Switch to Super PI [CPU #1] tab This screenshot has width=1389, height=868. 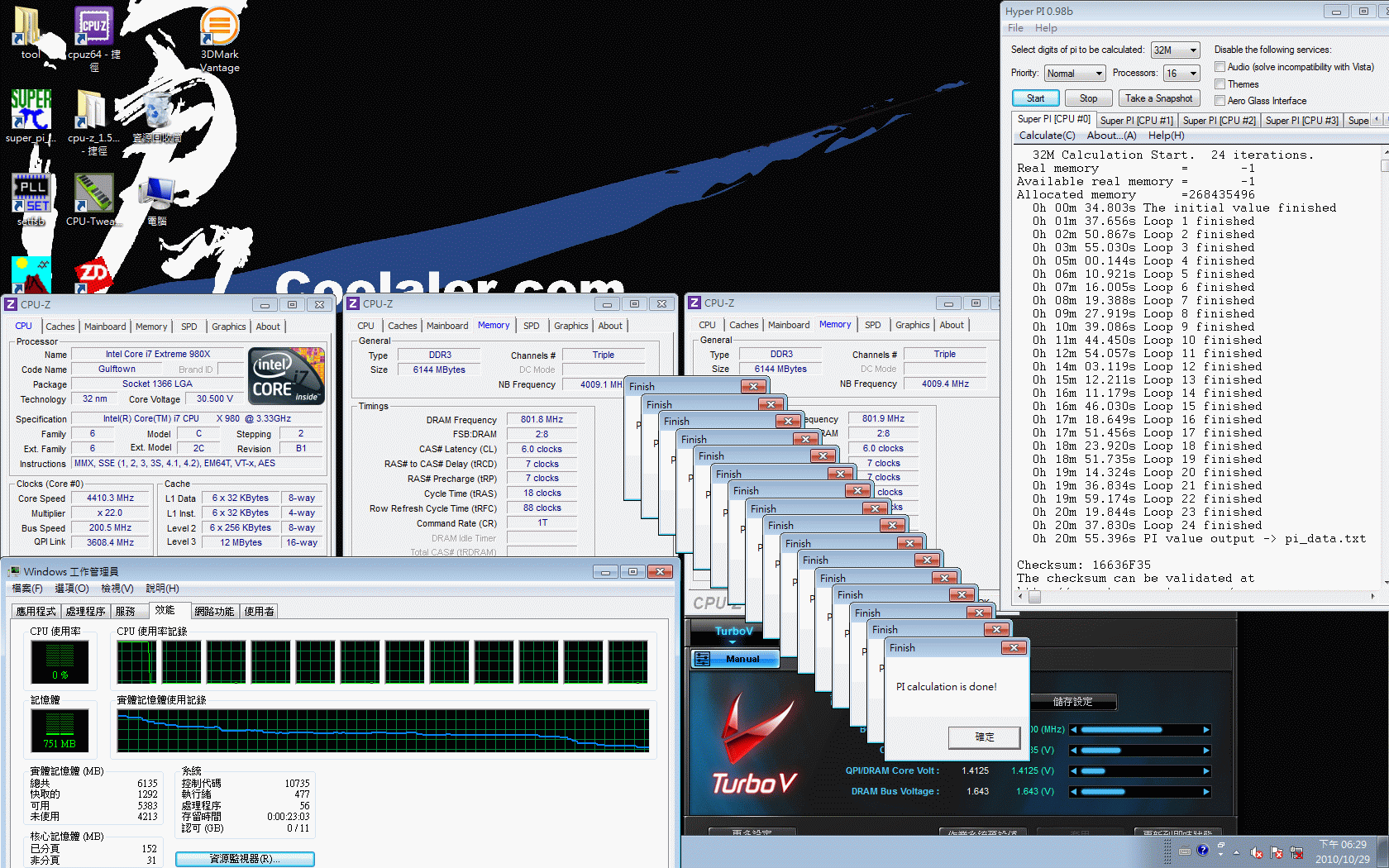coord(1136,121)
